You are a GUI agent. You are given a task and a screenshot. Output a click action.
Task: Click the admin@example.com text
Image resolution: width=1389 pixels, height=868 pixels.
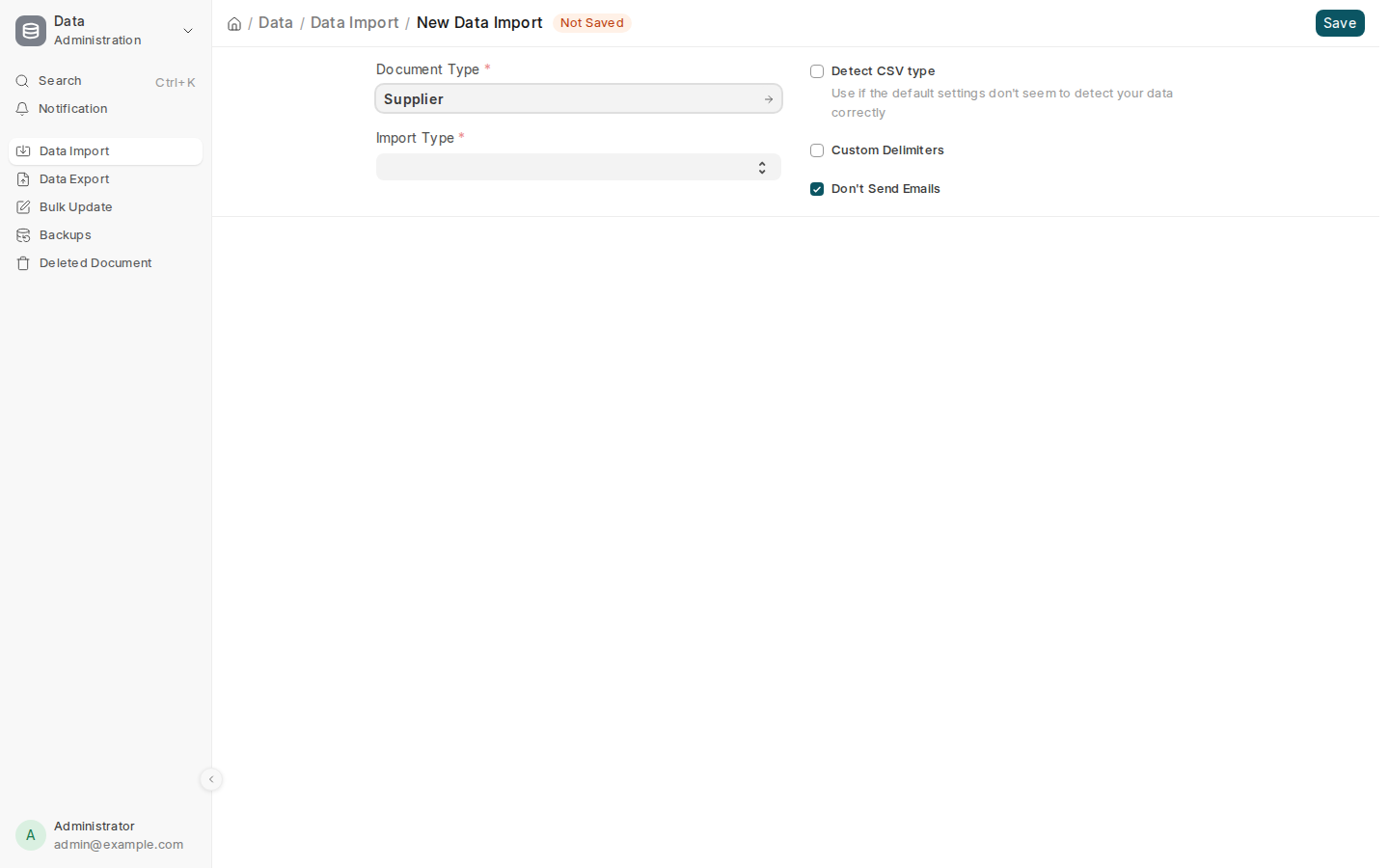119,845
